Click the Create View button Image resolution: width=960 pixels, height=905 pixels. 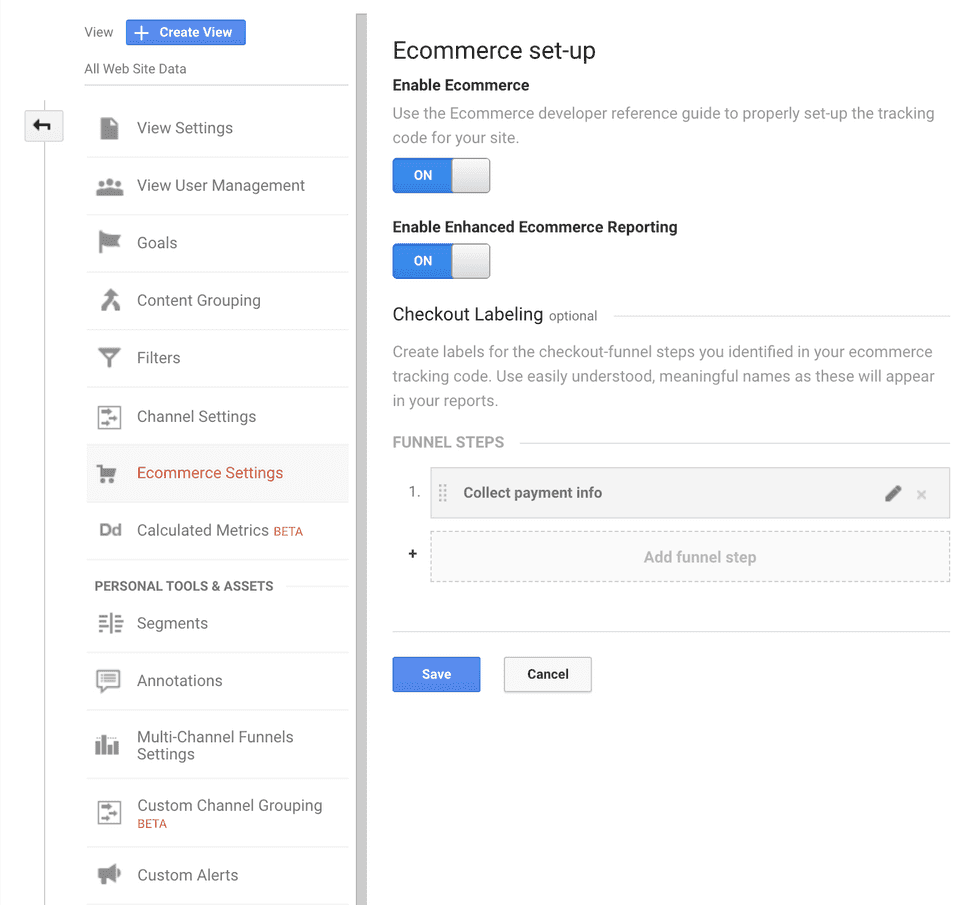pyautogui.click(x=185, y=32)
